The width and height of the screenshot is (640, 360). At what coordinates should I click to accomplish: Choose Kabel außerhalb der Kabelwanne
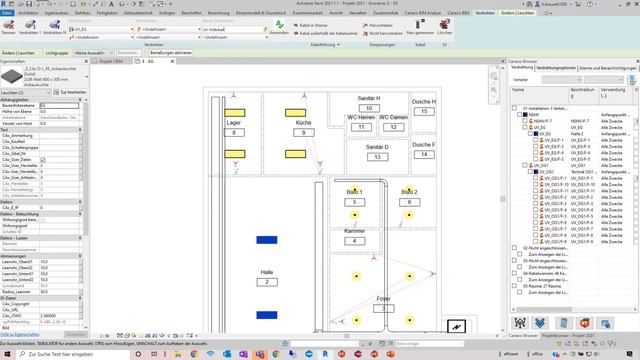tap(325, 33)
